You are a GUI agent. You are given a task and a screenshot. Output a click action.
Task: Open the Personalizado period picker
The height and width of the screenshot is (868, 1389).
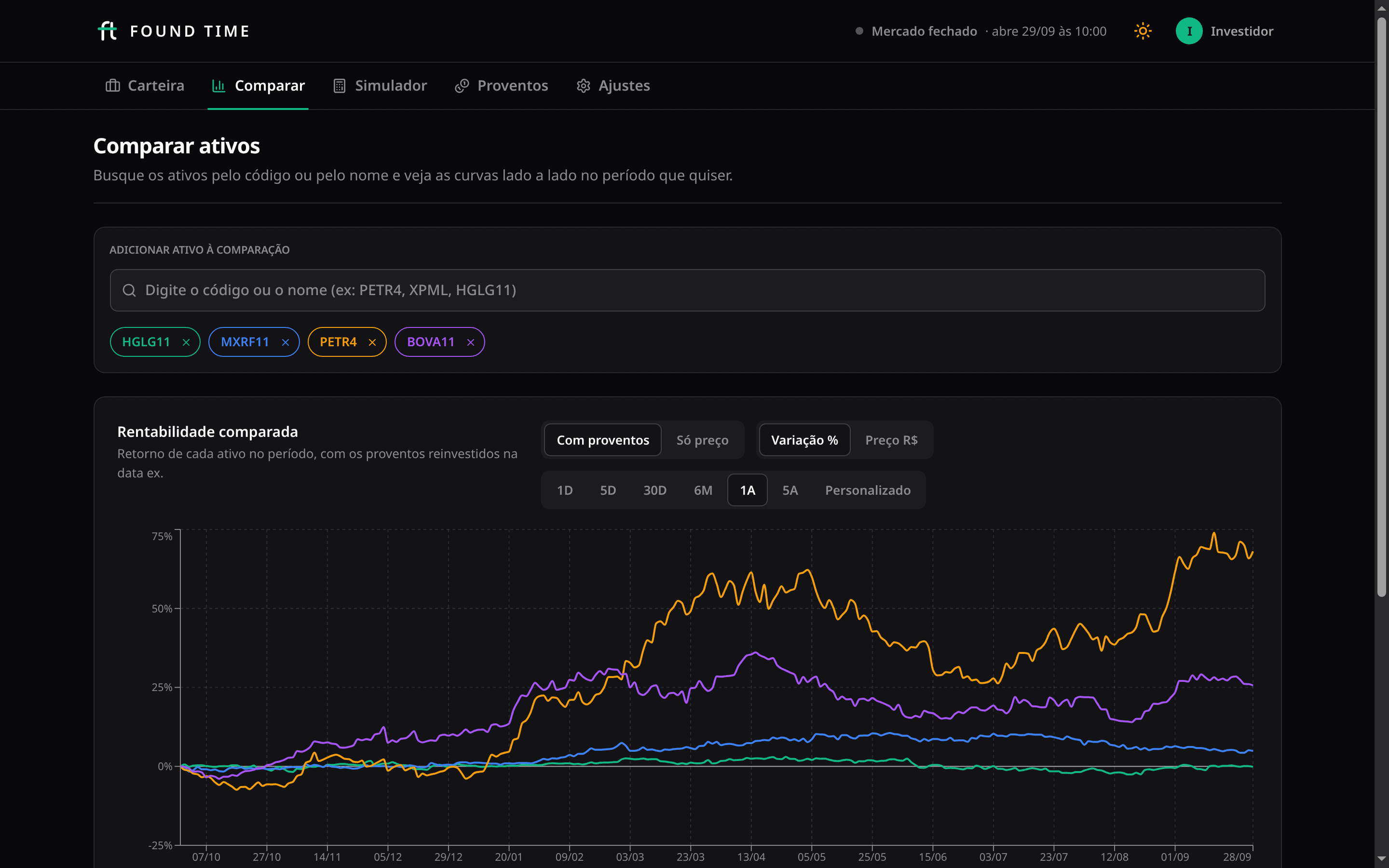(868, 489)
